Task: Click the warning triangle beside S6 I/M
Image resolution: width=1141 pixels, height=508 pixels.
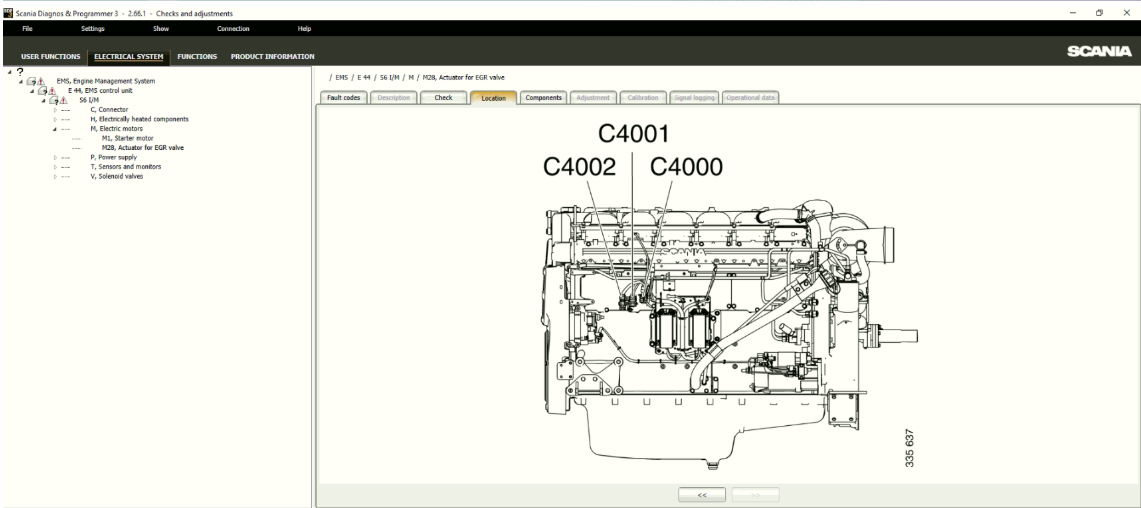Action: (63, 100)
